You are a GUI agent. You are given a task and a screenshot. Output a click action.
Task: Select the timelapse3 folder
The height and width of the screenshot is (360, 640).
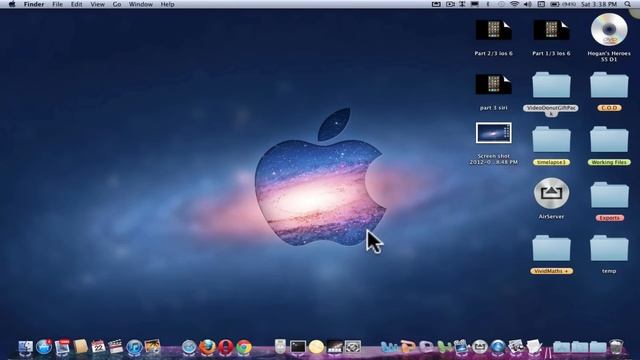pos(551,146)
